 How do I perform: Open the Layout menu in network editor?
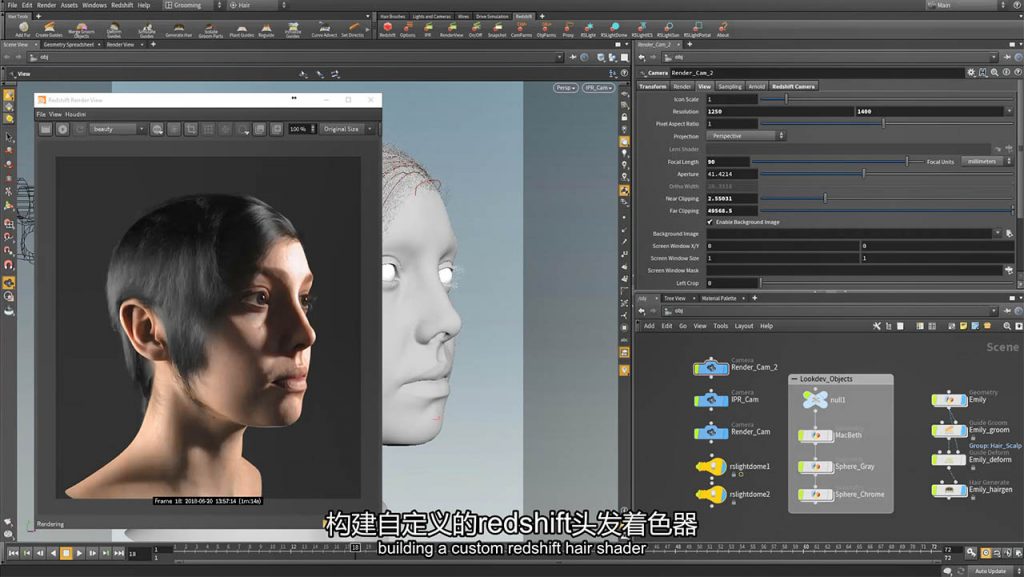coord(744,326)
